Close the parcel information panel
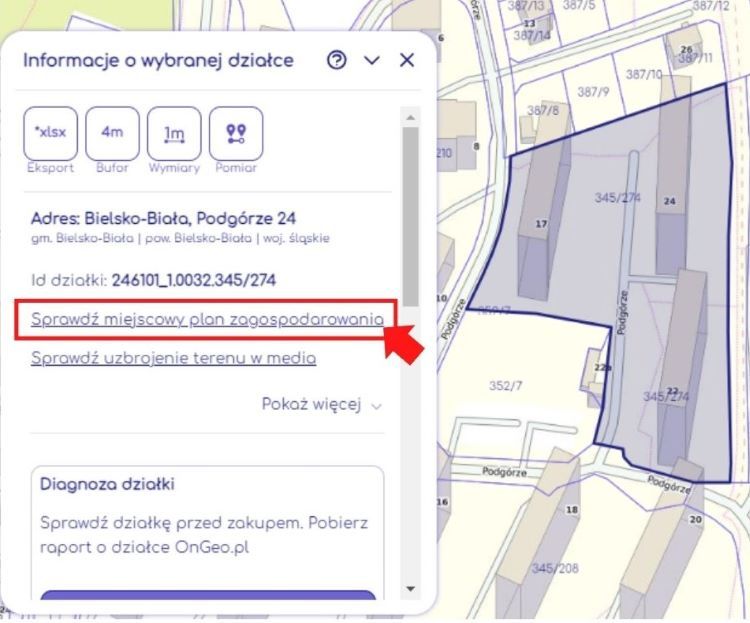Image resolution: width=750 pixels, height=623 pixels. [407, 61]
